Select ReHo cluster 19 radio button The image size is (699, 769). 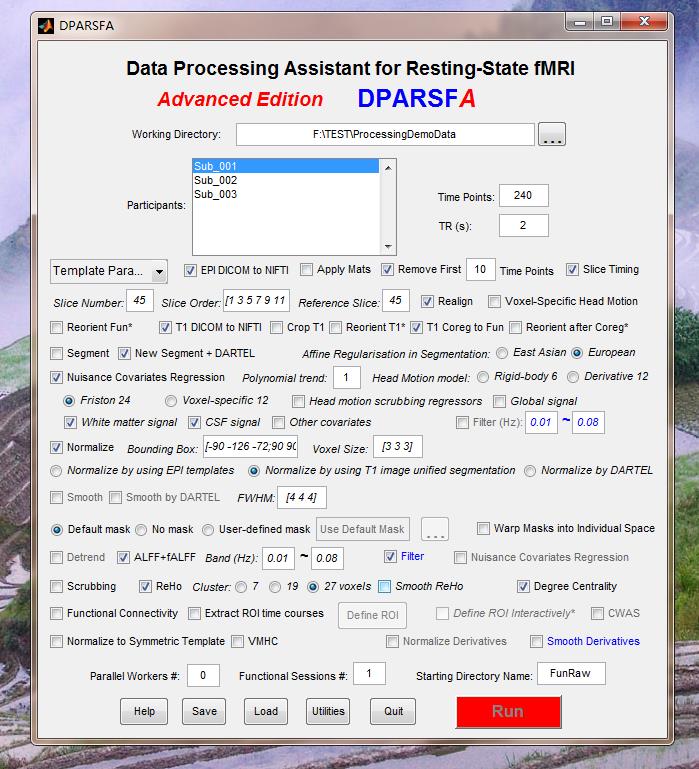(x=275, y=587)
